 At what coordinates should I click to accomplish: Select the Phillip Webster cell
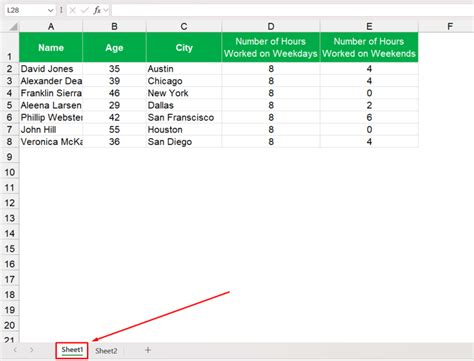51,117
